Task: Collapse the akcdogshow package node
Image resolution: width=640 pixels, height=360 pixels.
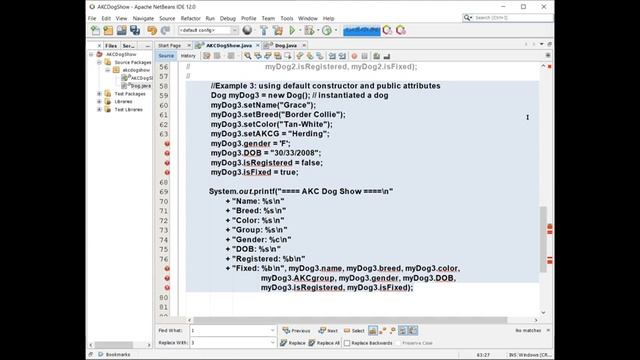Action: pos(108,70)
